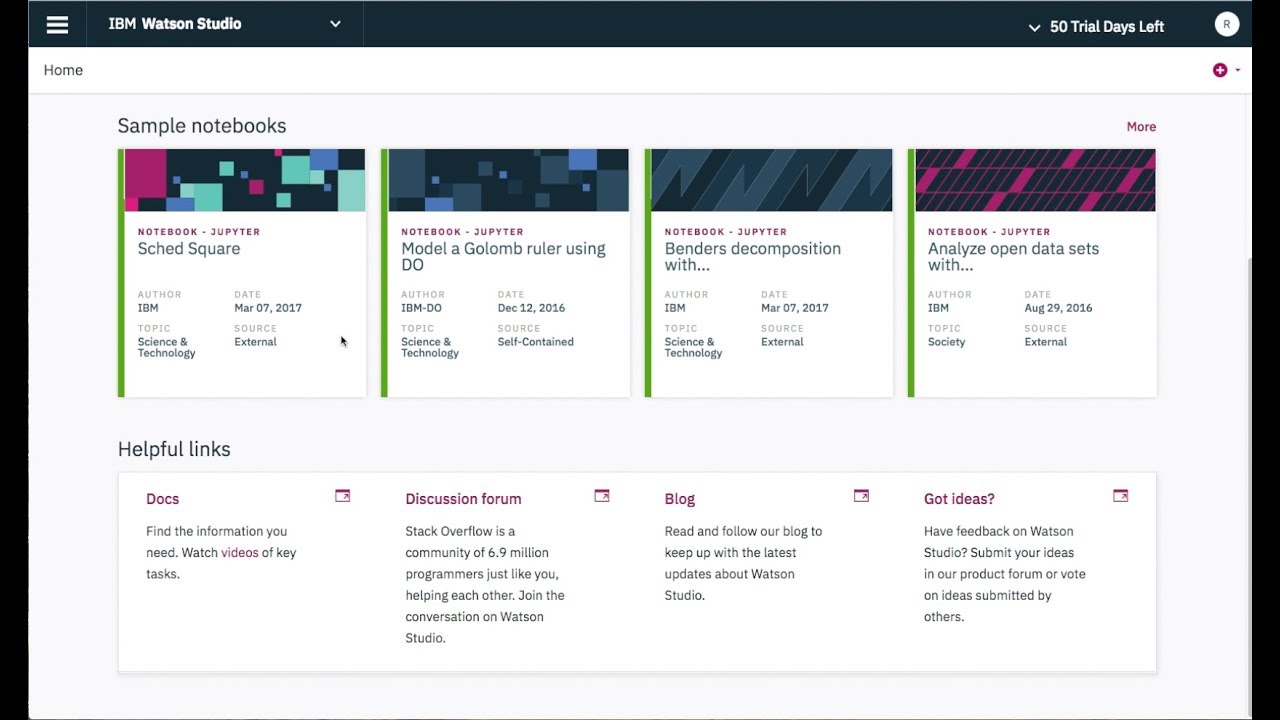
Task: Click the 50 Trial Days Left text
Action: click(x=1107, y=27)
